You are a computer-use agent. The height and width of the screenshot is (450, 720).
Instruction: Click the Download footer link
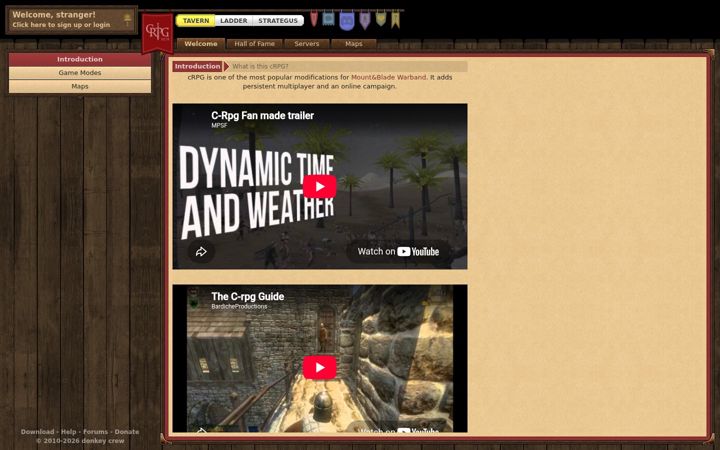[37, 432]
